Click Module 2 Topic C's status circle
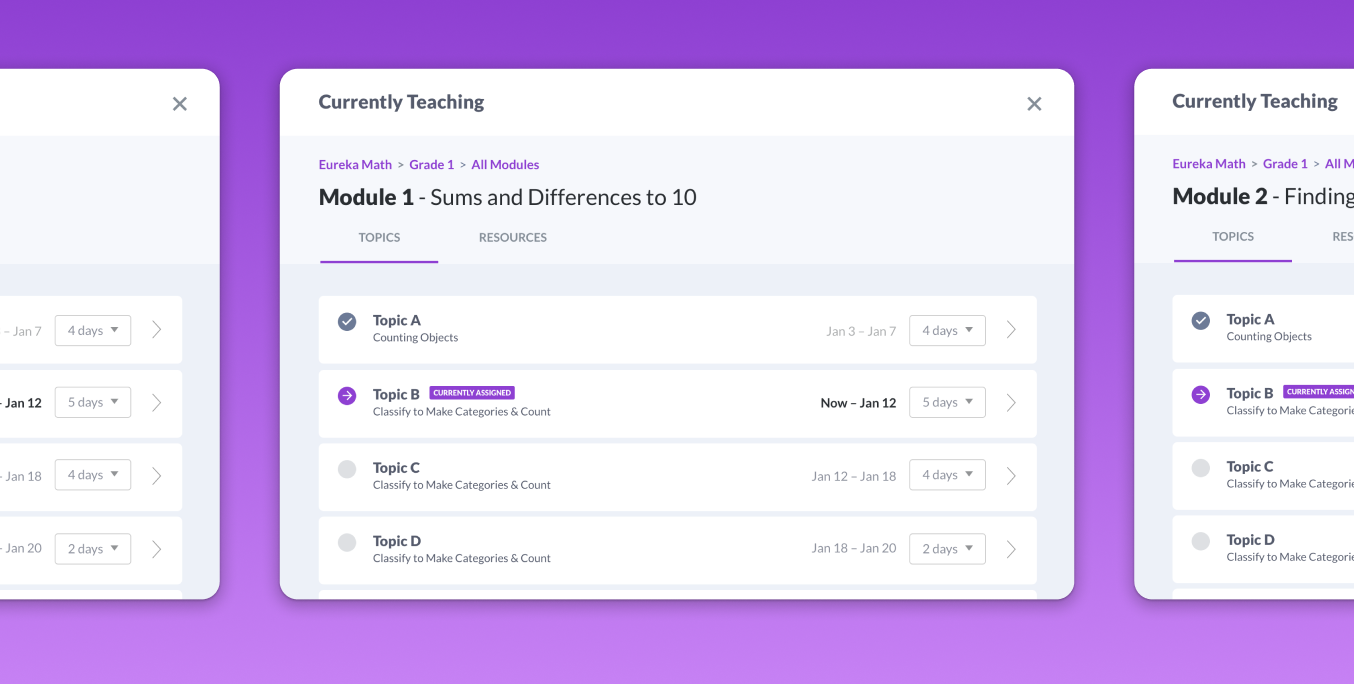 [1200, 467]
